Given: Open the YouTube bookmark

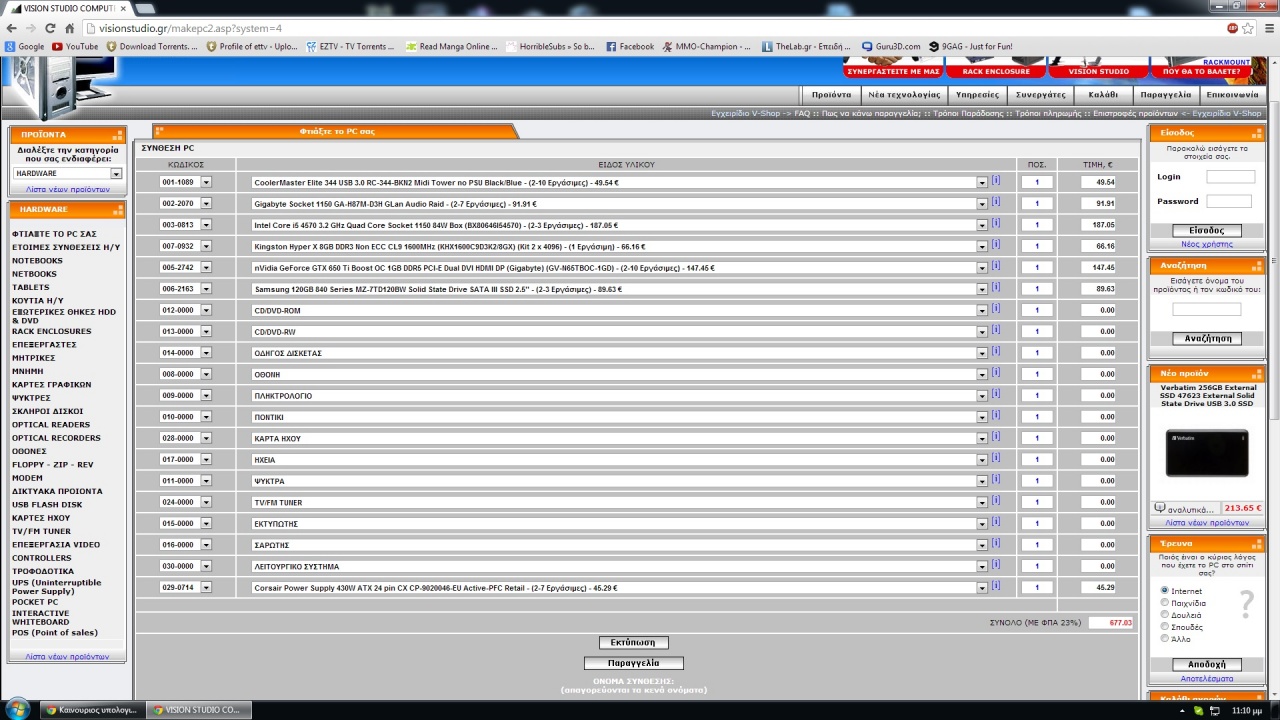Looking at the screenshot, I should [x=75, y=46].
